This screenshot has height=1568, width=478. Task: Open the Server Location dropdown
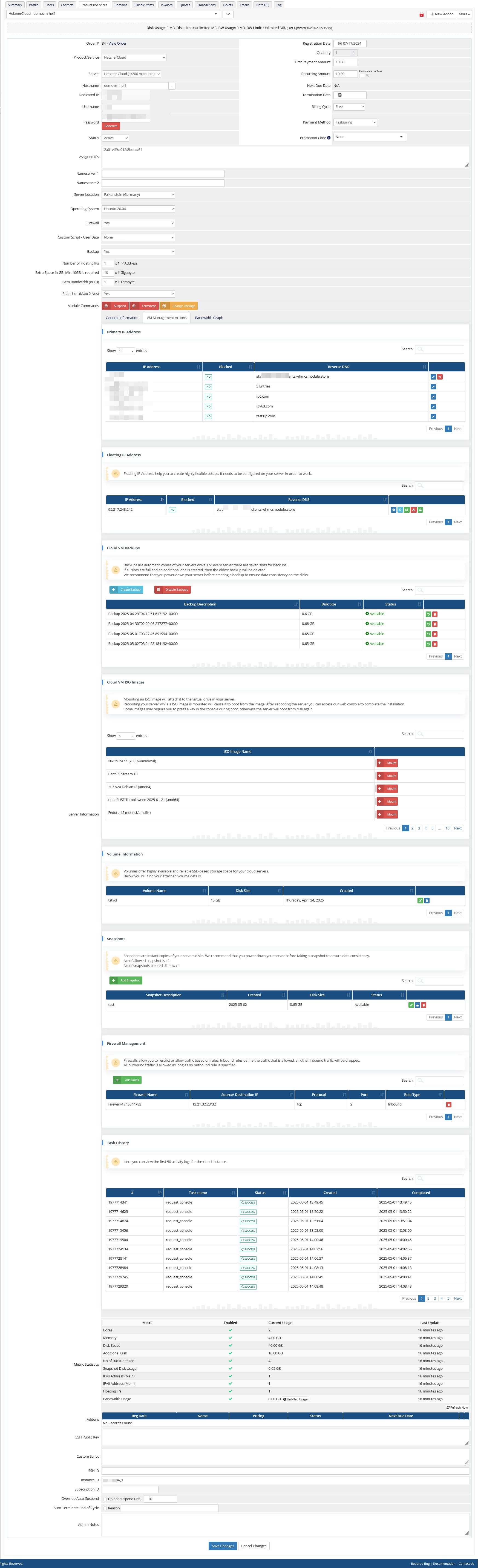click(138, 195)
